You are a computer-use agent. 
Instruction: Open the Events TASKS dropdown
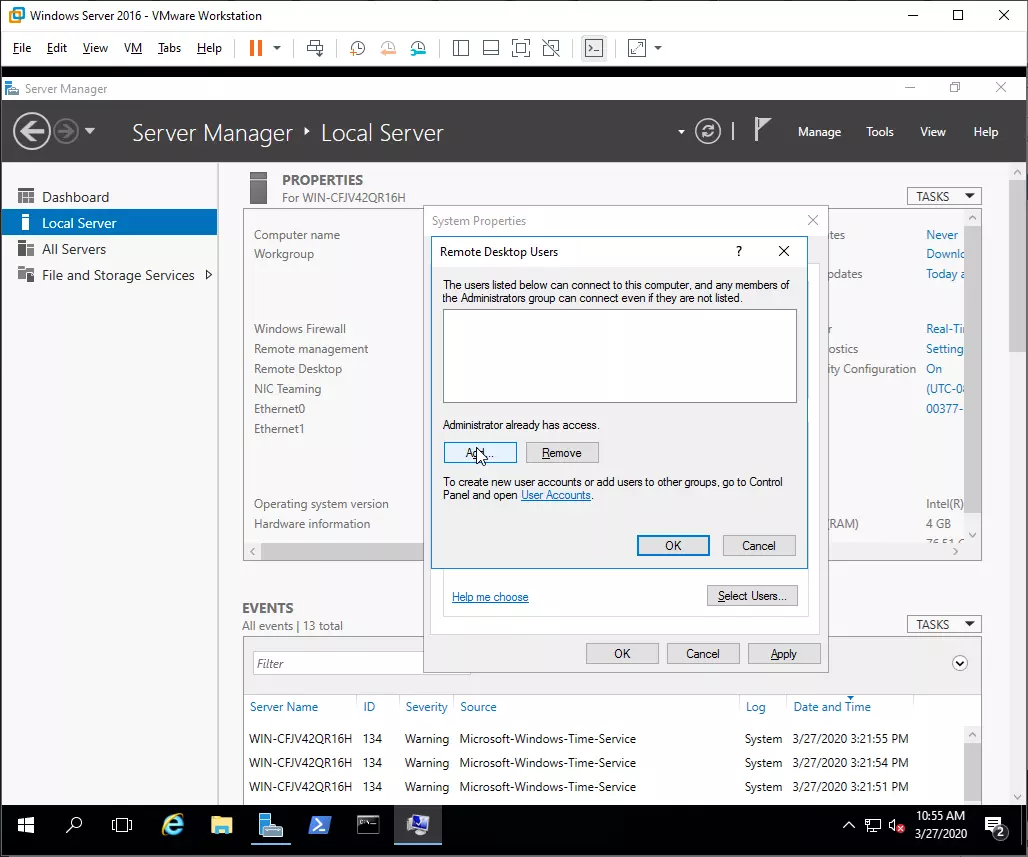(x=944, y=624)
